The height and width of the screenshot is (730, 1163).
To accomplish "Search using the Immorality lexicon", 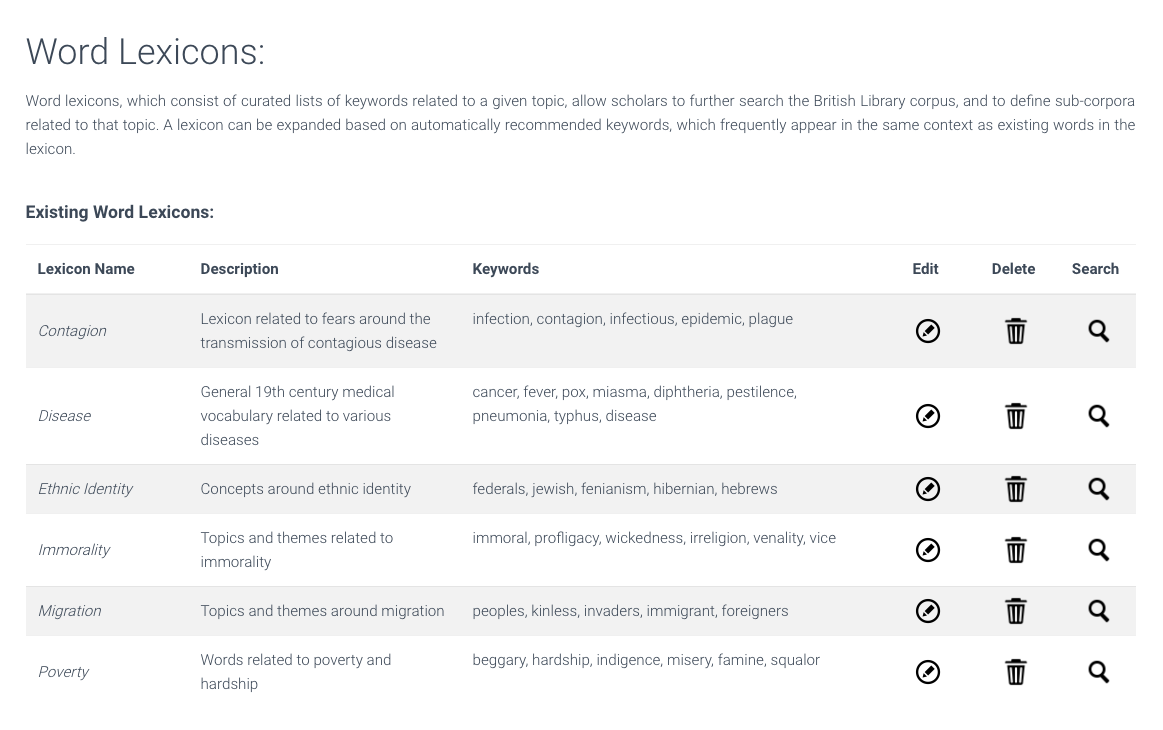I will (x=1098, y=550).
